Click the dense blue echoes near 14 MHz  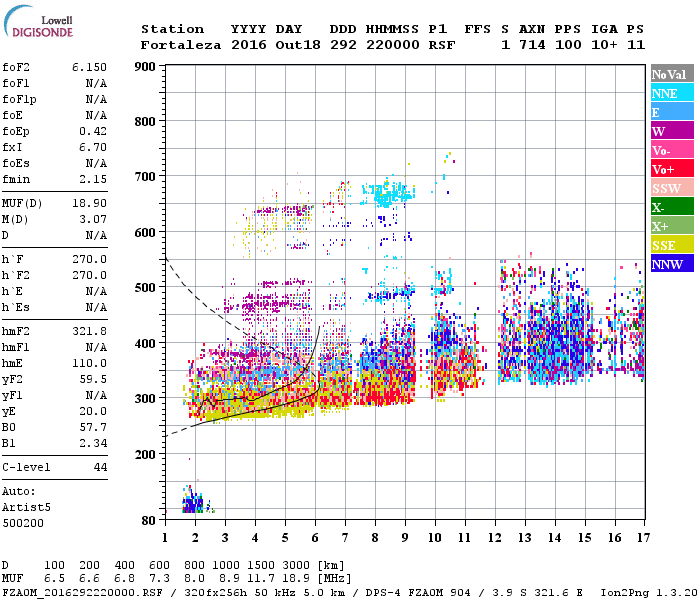tap(555, 339)
